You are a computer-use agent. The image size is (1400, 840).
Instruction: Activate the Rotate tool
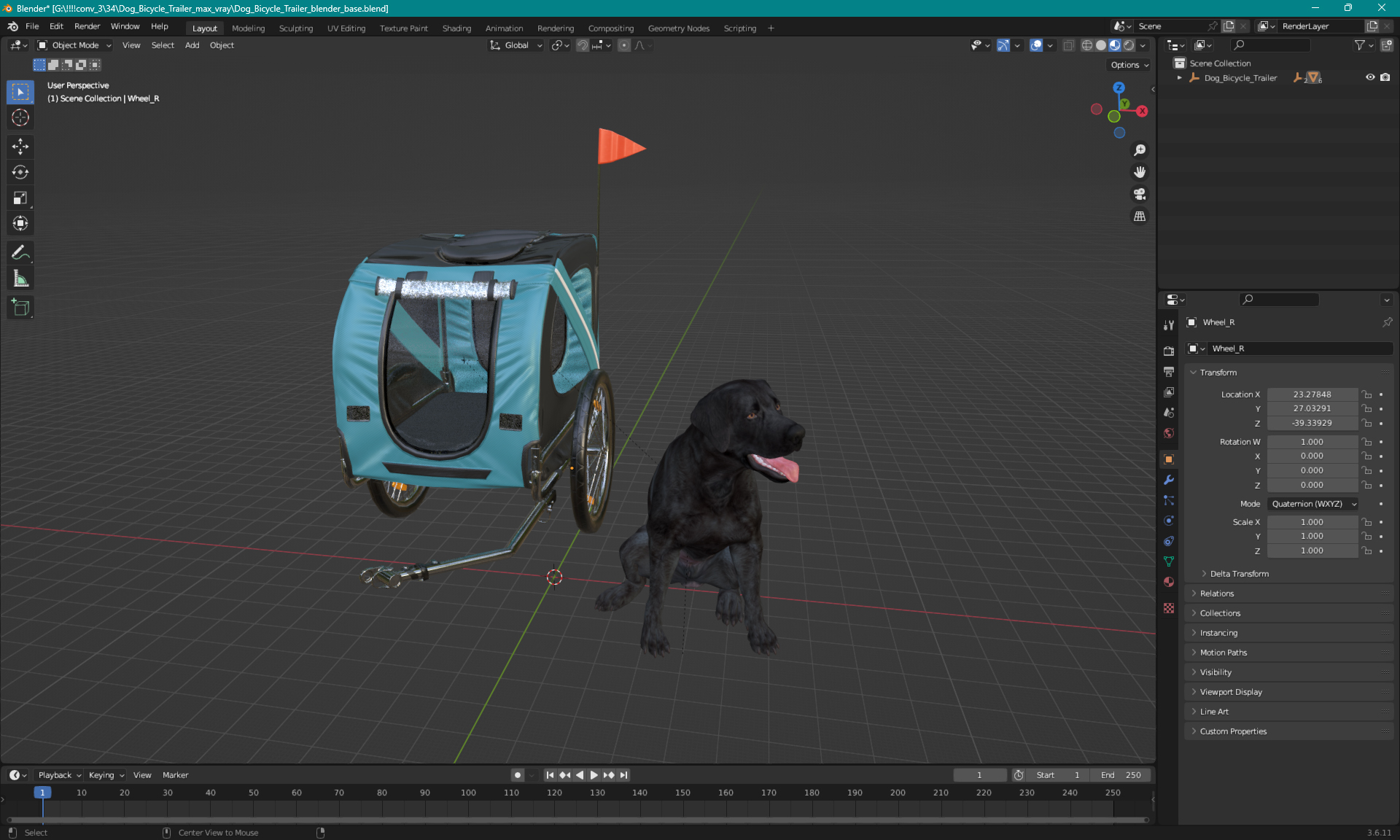point(20,172)
